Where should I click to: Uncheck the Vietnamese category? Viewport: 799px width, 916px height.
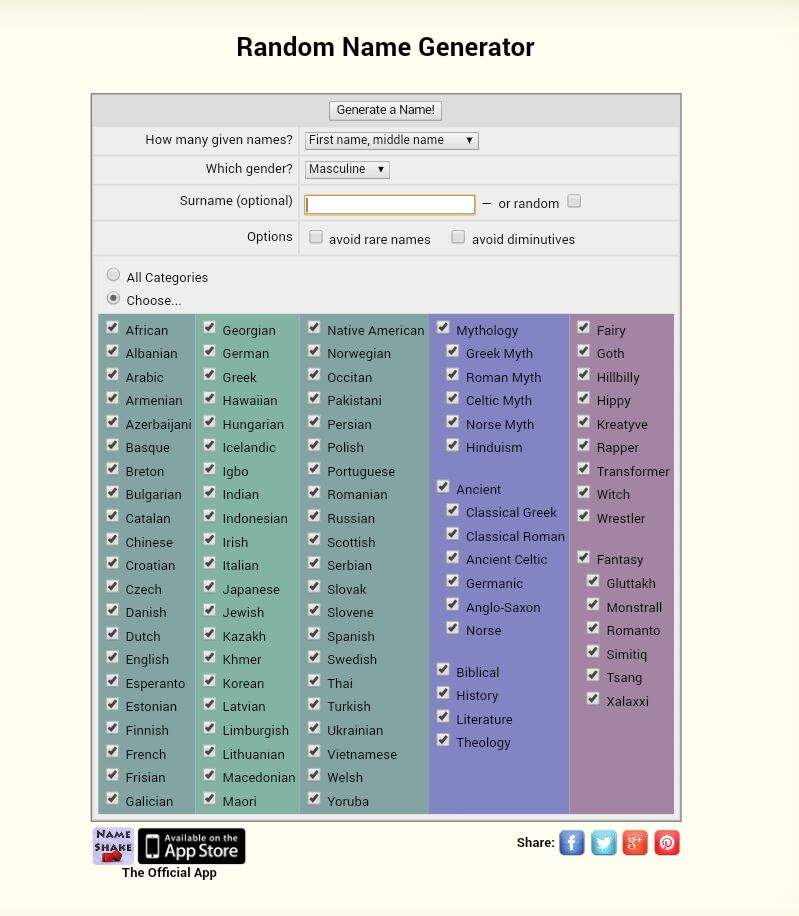[314, 751]
